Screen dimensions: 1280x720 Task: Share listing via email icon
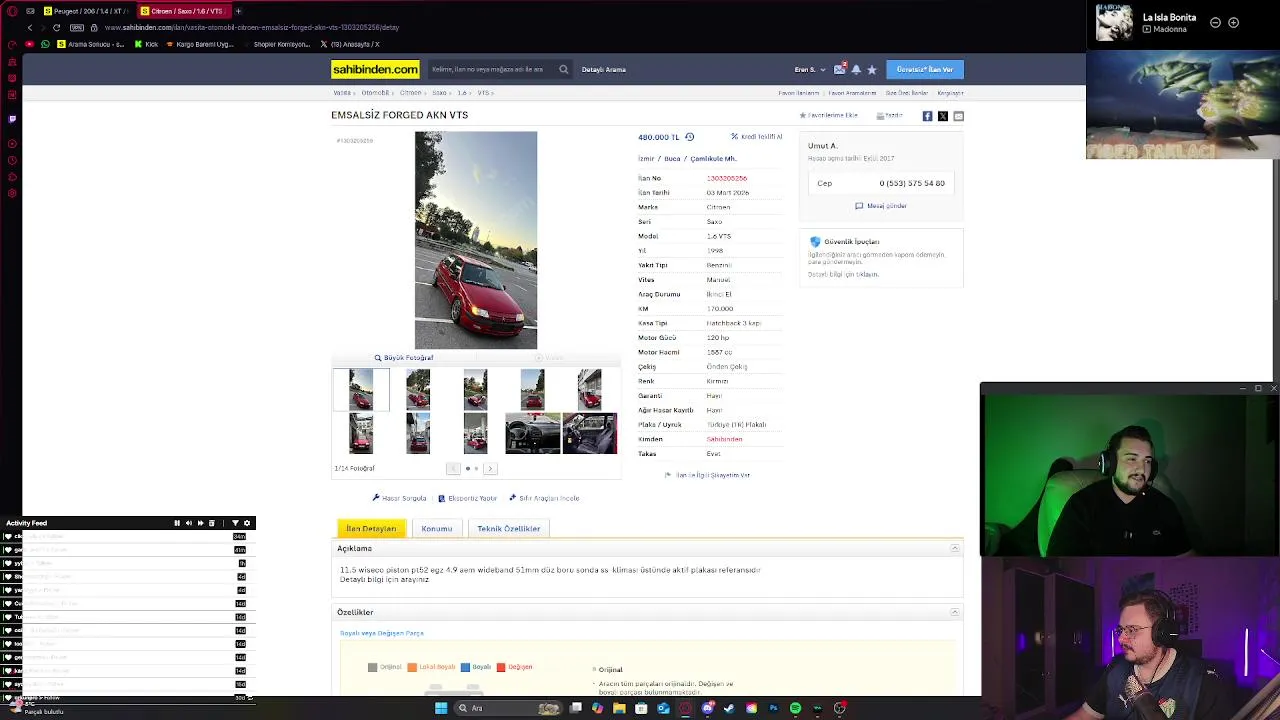point(958,116)
